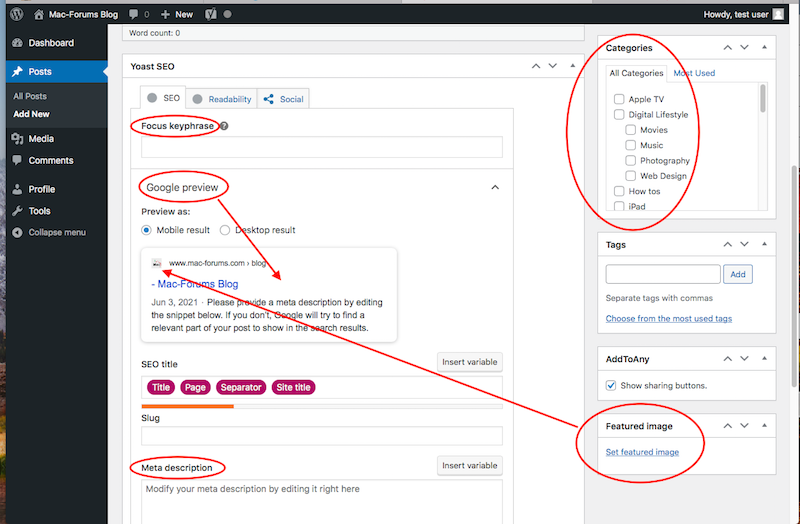The width and height of the screenshot is (800, 524).
Task: Toggle the AddToAny panel triangle
Action: tap(764, 358)
